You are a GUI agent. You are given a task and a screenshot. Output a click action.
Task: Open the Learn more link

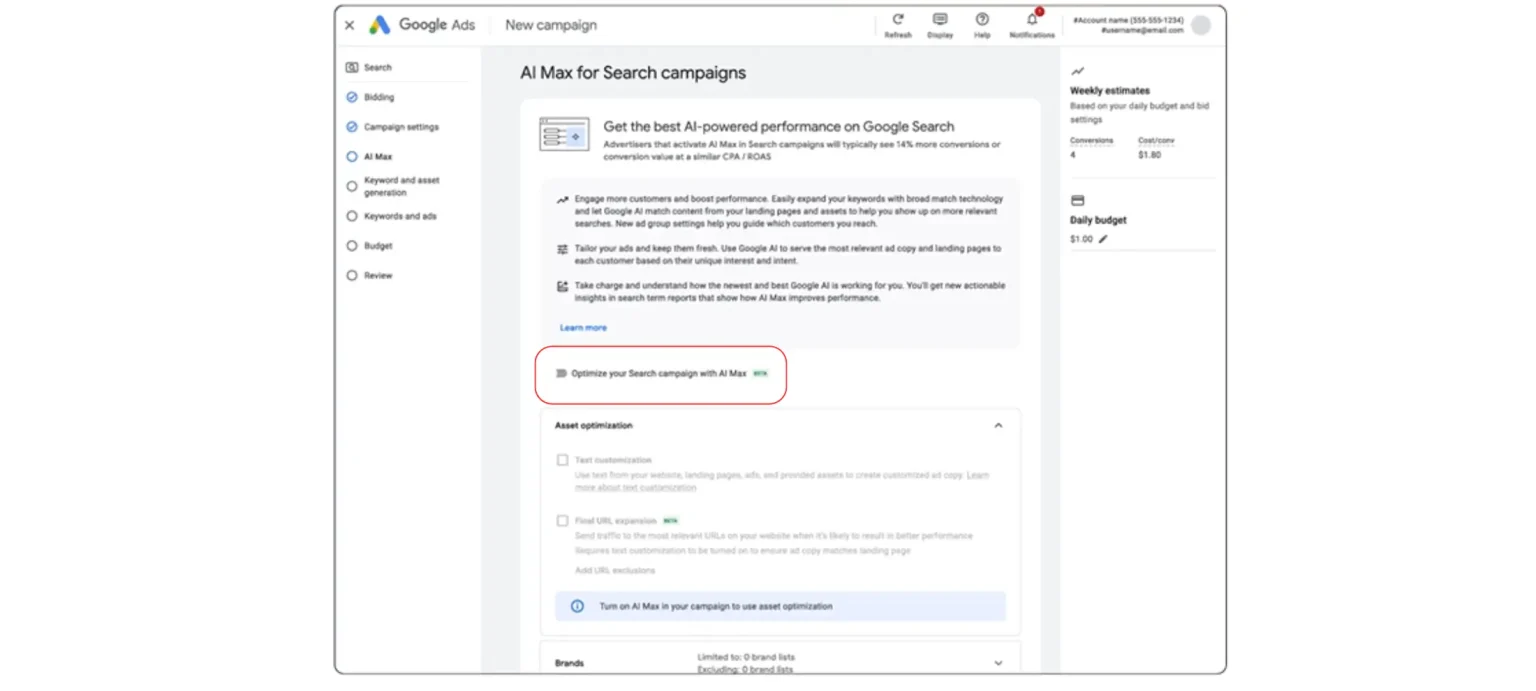[583, 328]
